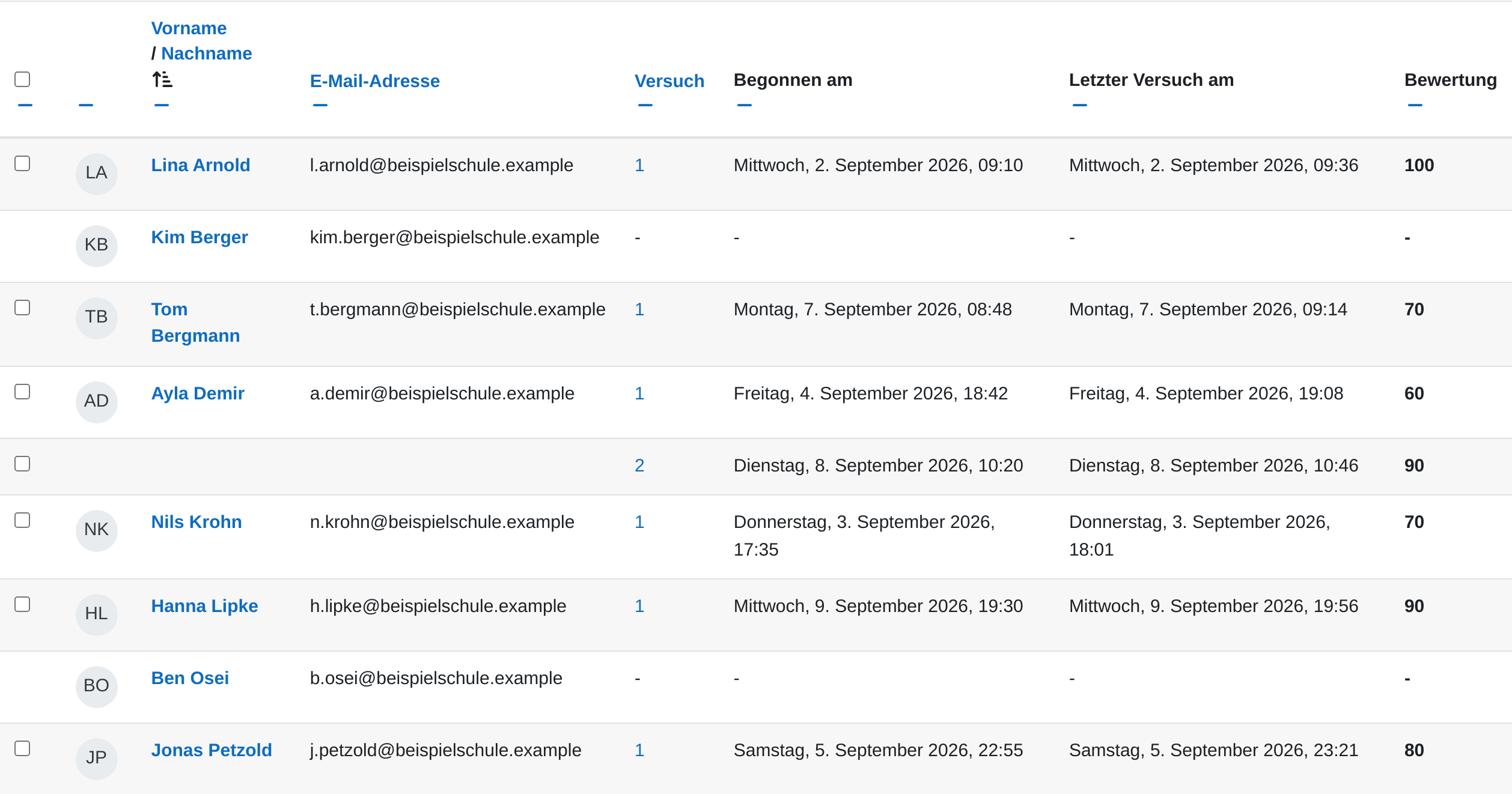The height and width of the screenshot is (794, 1512).
Task: Select the checkbox for Lina Arnold
Action: click(x=22, y=163)
